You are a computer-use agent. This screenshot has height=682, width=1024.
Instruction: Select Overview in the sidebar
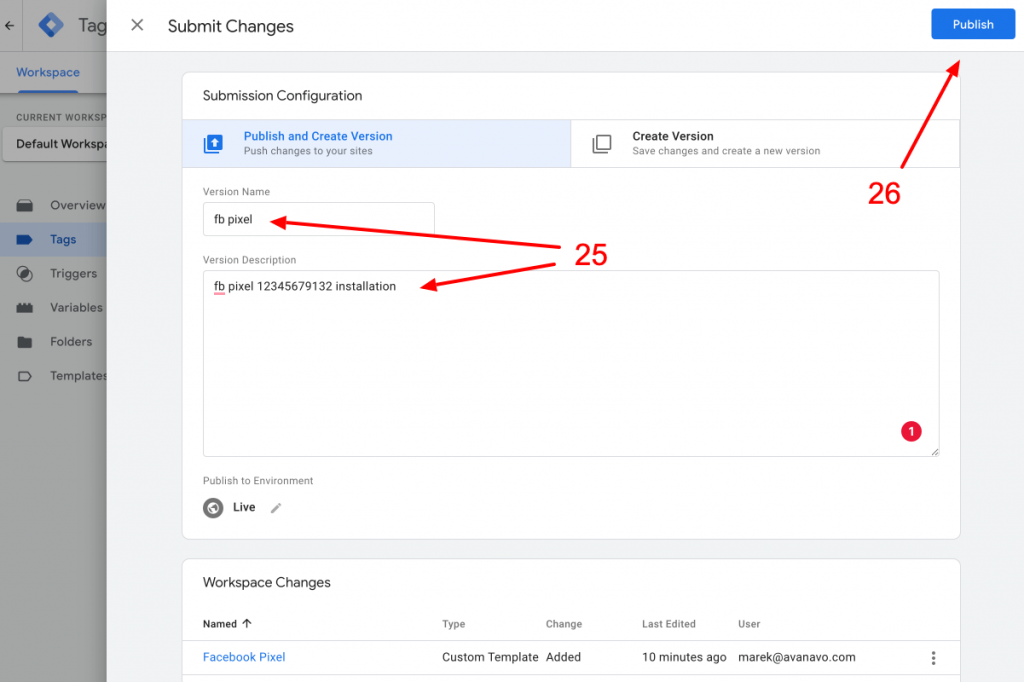pos(77,205)
